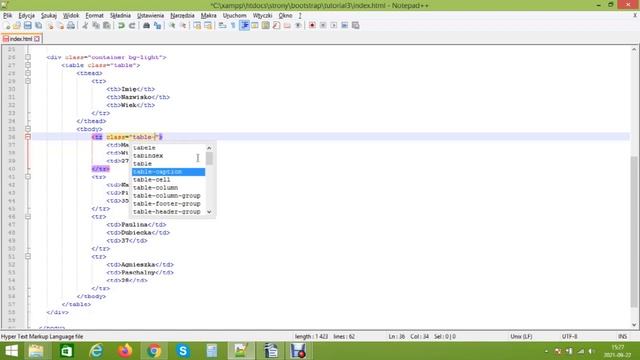Screen dimensions: 640x360
Task: Run macro multiple times icon
Action: click(x=345, y=25)
